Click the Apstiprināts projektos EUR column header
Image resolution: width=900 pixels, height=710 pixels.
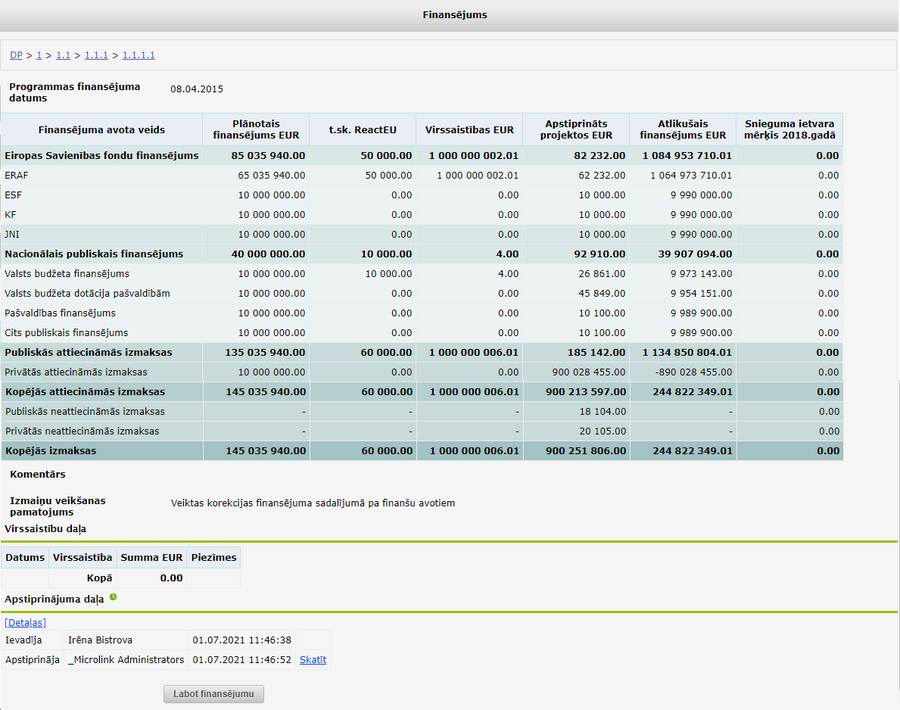[576, 130]
